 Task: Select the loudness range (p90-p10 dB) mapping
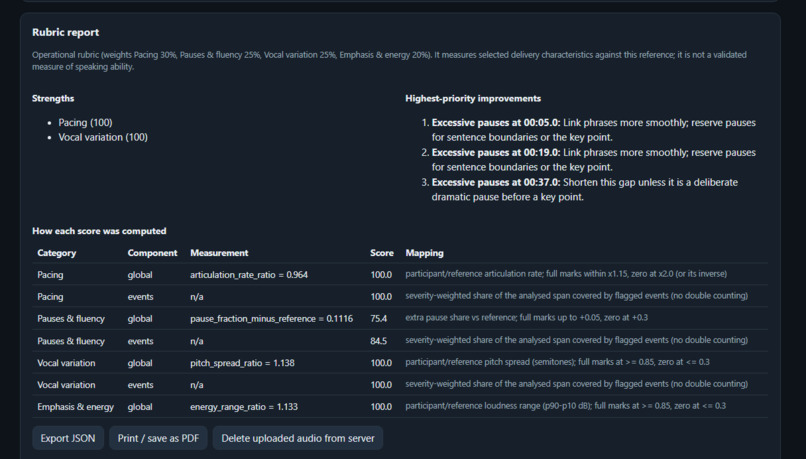click(x=565, y=406)
